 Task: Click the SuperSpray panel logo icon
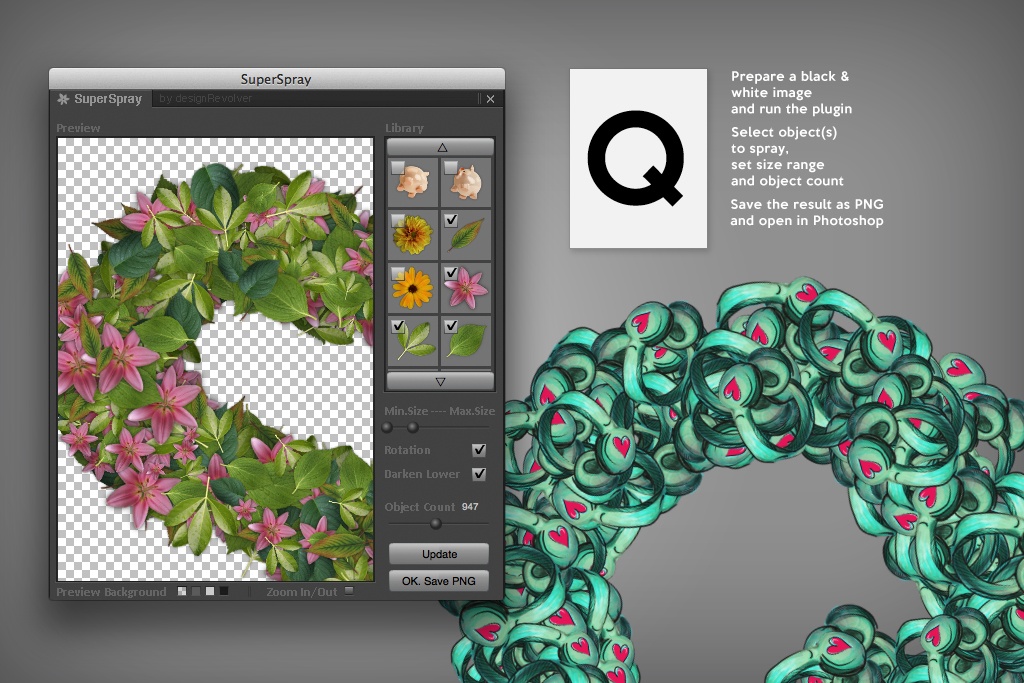pos(63,99)
